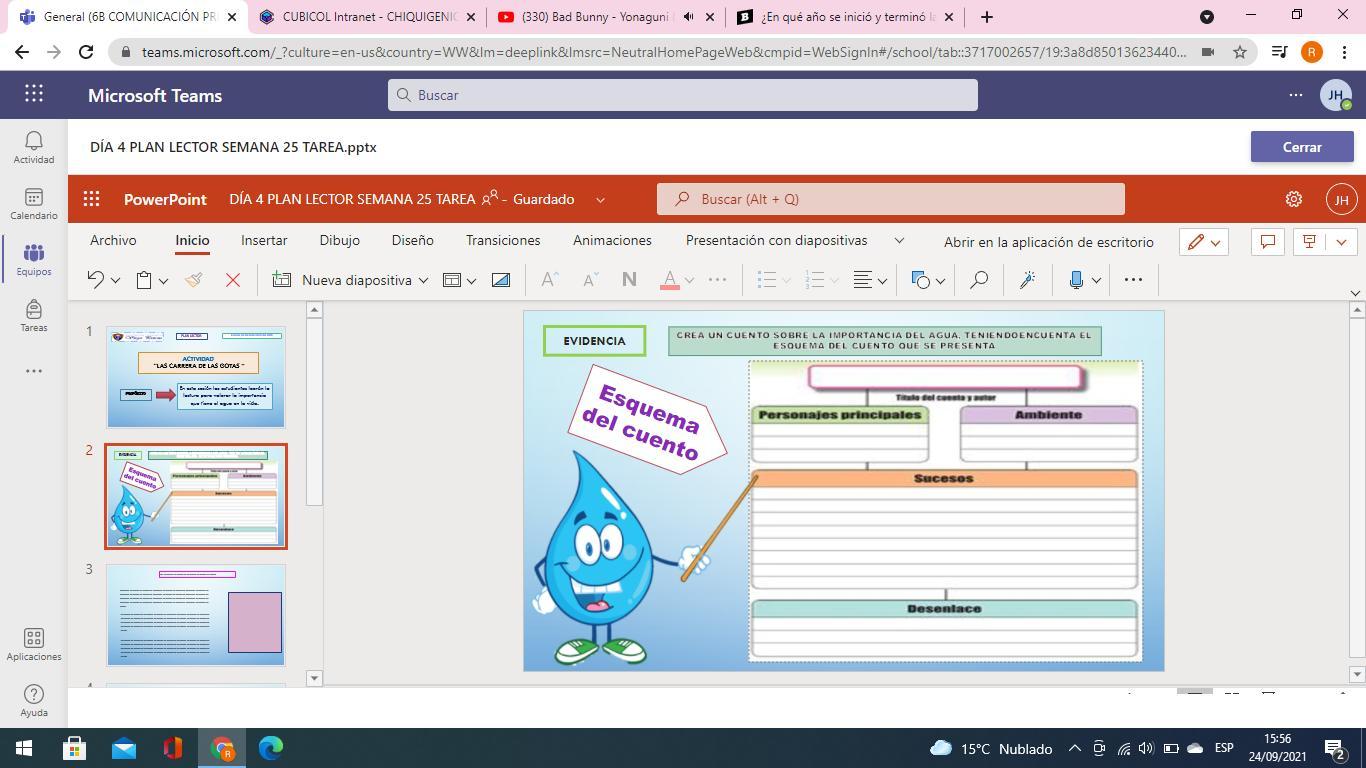Expand the Shapes dropdown arrow

[940, 281]
